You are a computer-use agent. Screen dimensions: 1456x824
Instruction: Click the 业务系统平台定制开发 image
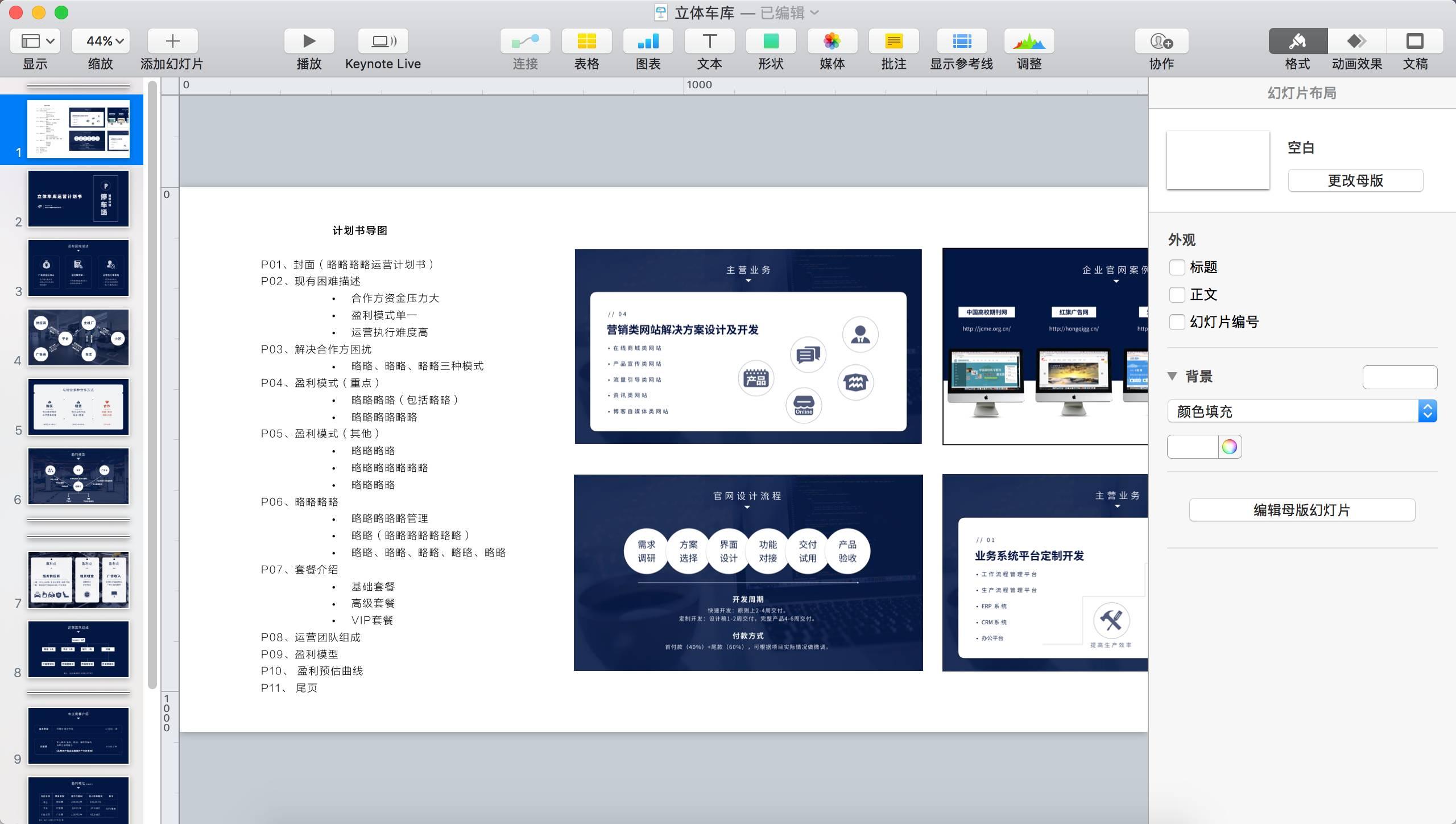pos(1045,572)
